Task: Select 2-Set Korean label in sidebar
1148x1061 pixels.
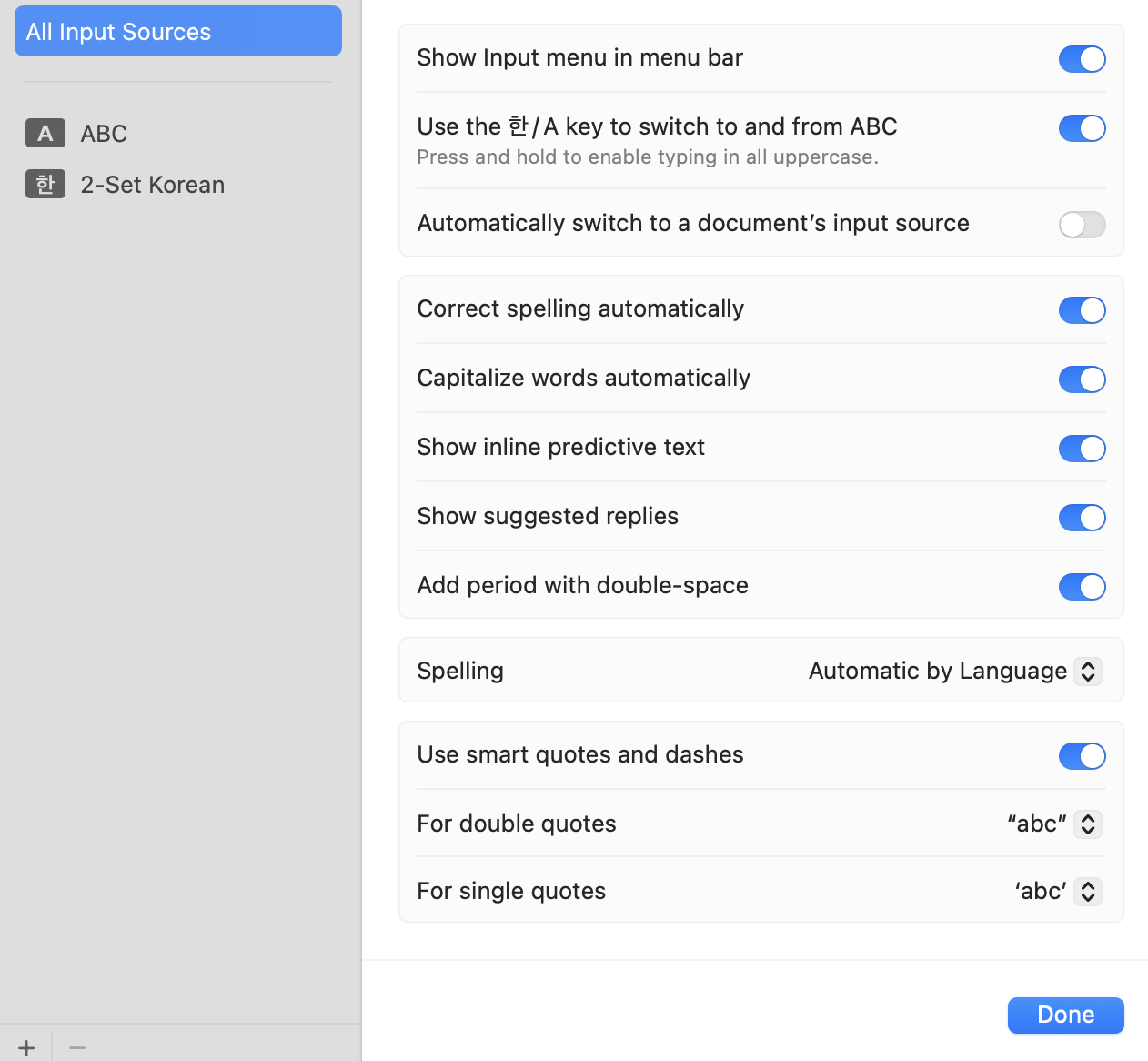Action: 152,185
